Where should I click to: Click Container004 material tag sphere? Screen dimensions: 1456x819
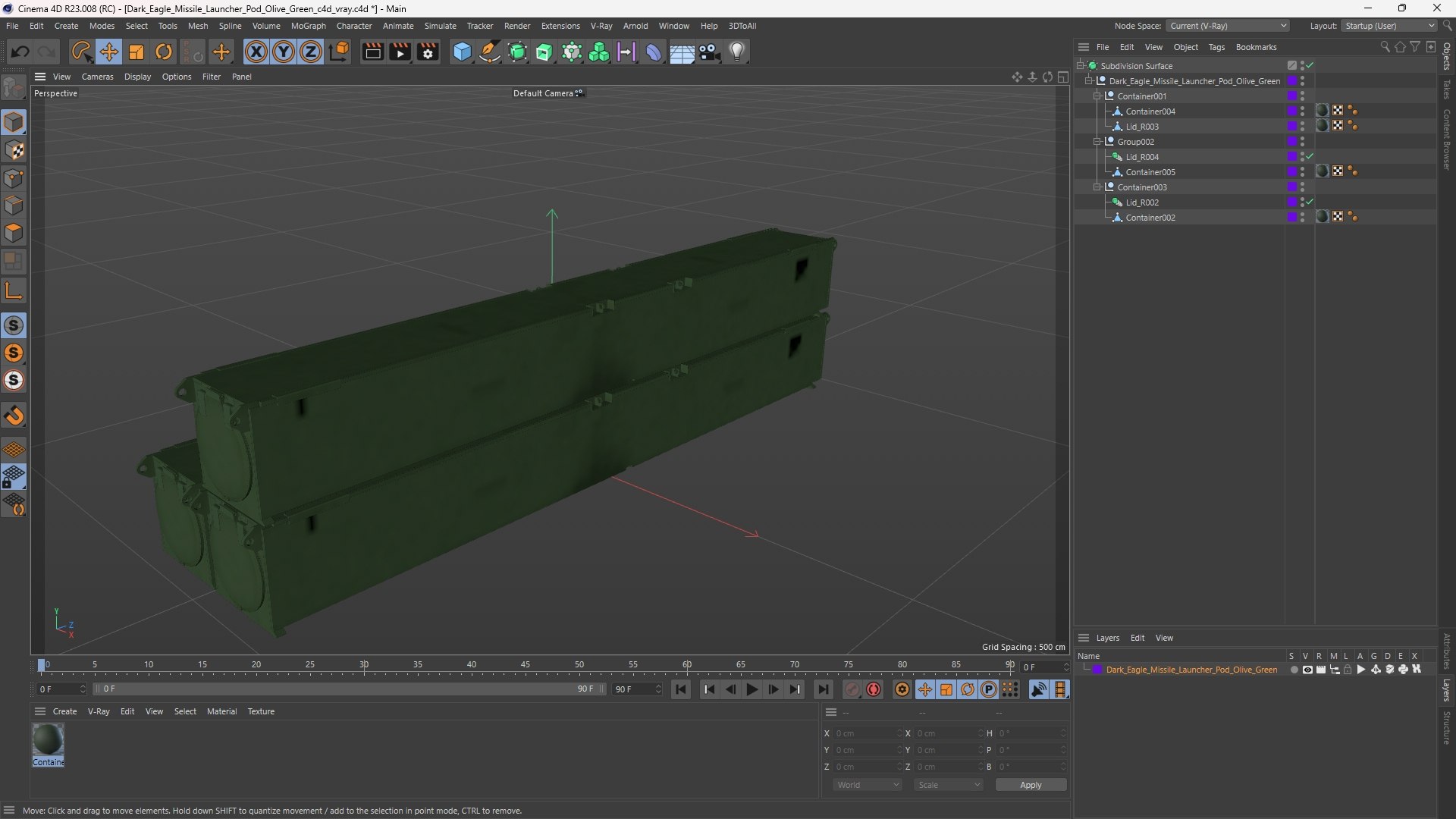tap(1322, 111)
